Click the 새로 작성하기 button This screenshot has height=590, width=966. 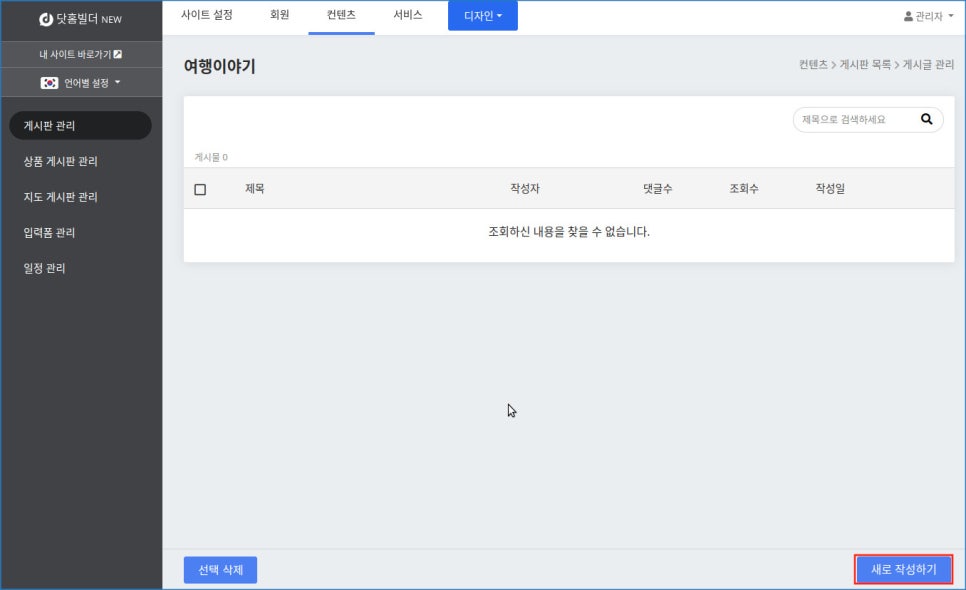click(x=903, y=569)
